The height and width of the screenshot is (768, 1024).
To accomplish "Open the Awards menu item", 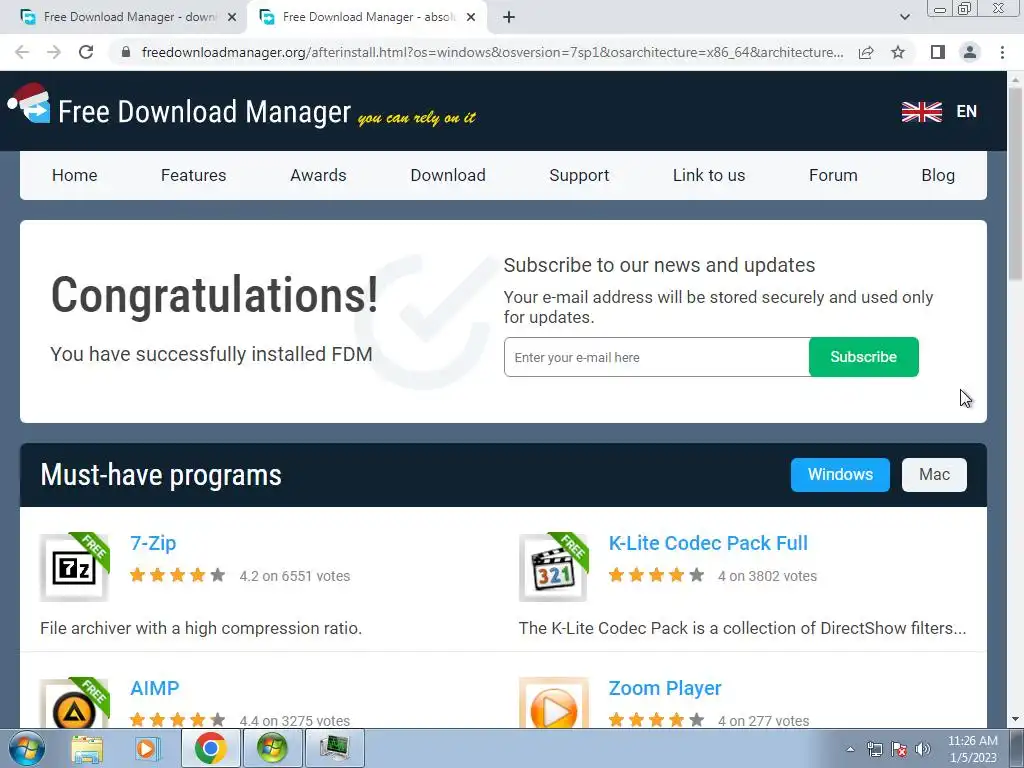I will [x=318, y=175].
